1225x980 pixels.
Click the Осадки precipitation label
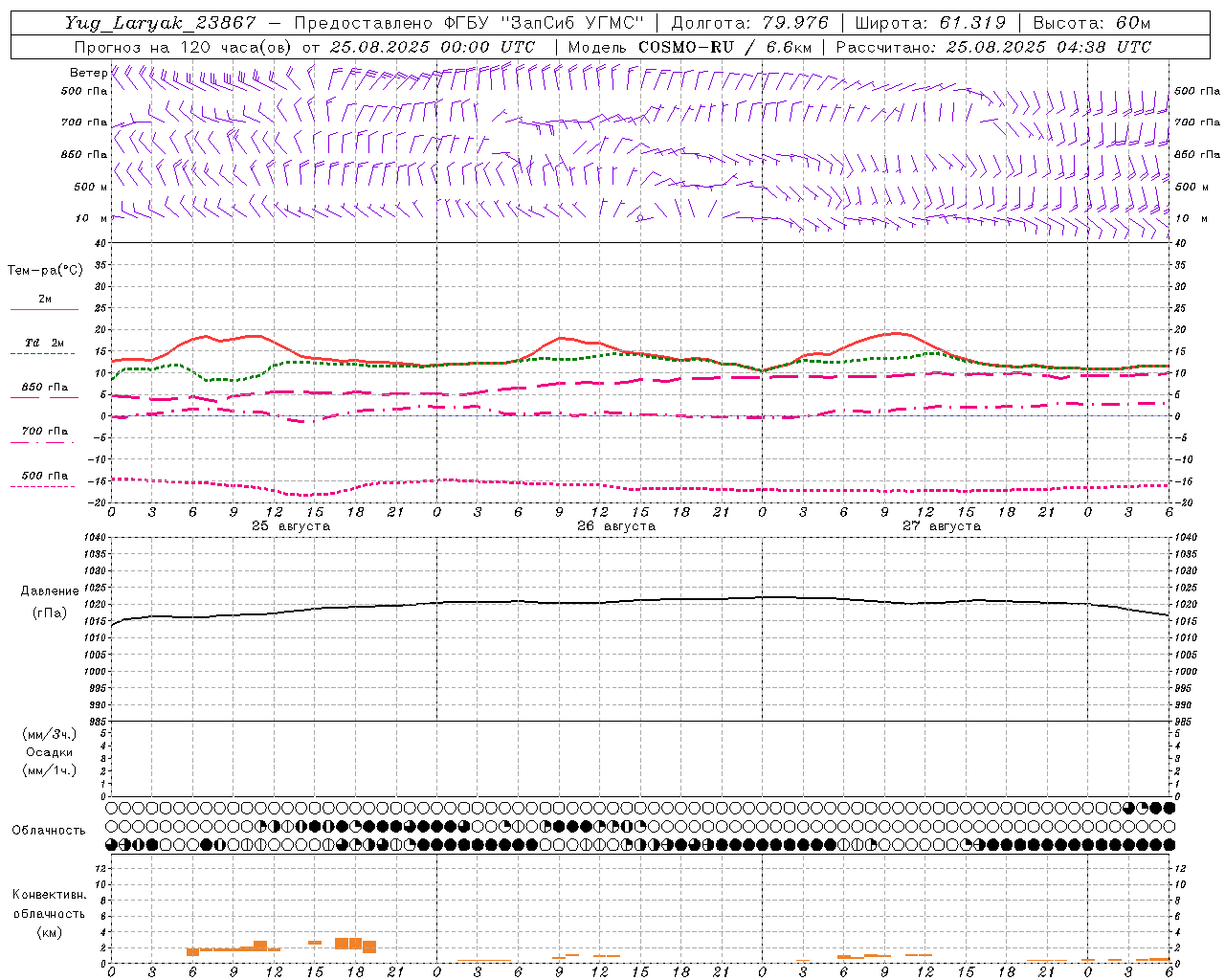50,752
